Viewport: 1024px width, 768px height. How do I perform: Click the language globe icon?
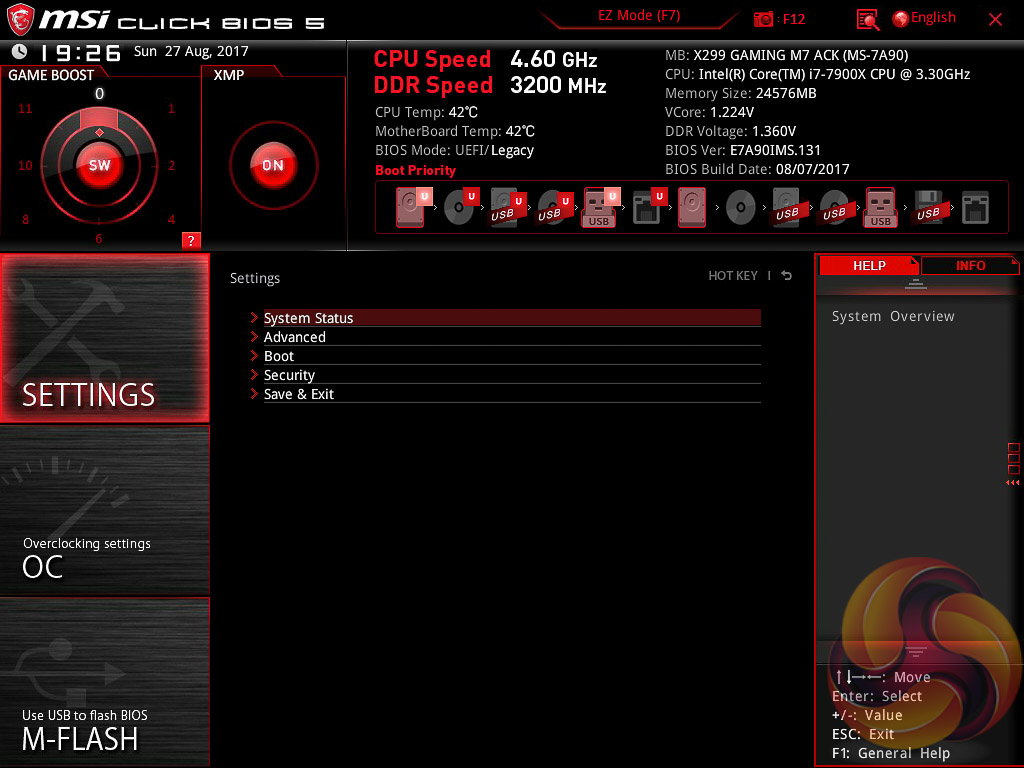point(900,19)
